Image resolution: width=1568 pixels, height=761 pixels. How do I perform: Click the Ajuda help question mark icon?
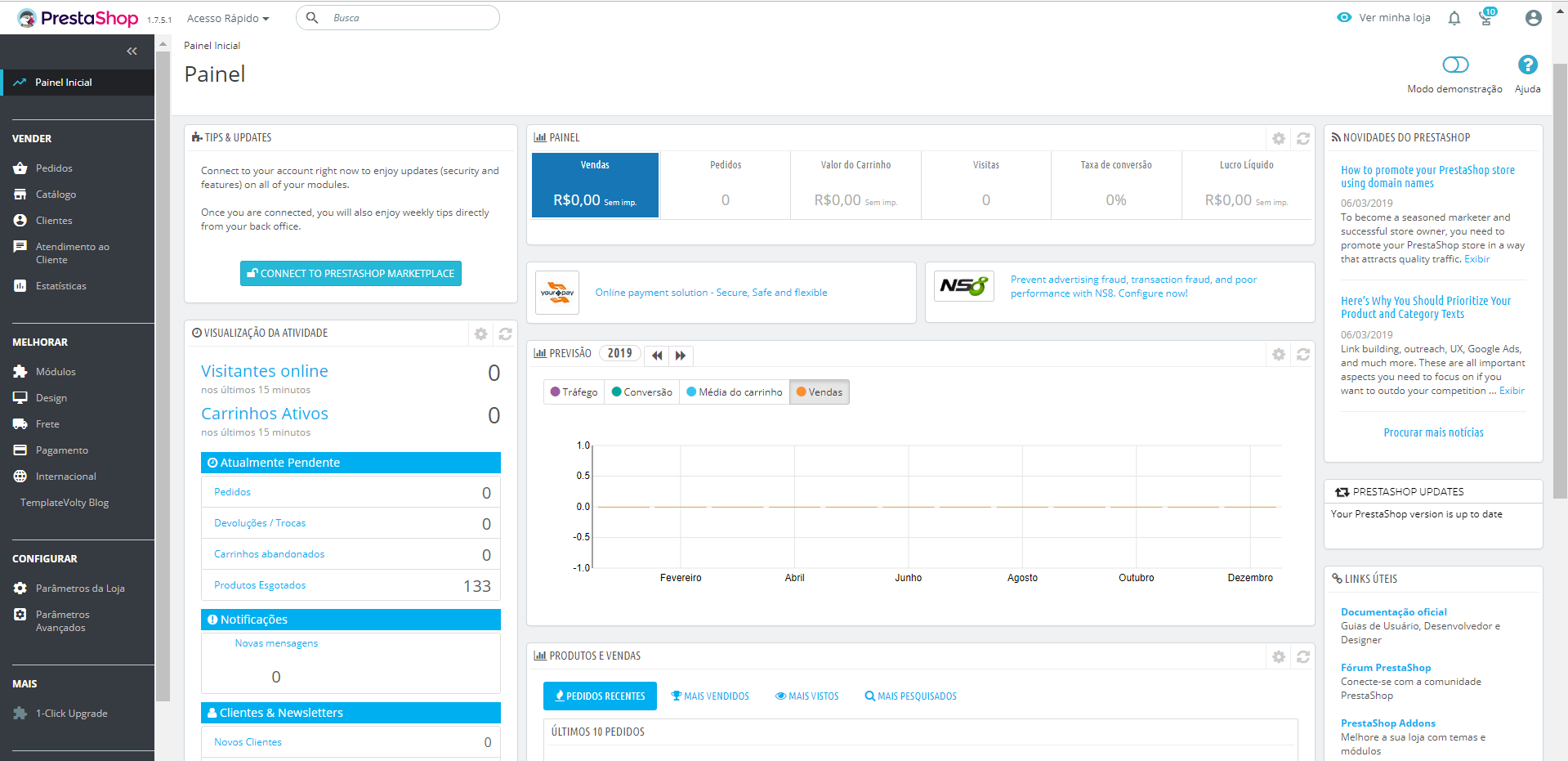(1527, 65)
